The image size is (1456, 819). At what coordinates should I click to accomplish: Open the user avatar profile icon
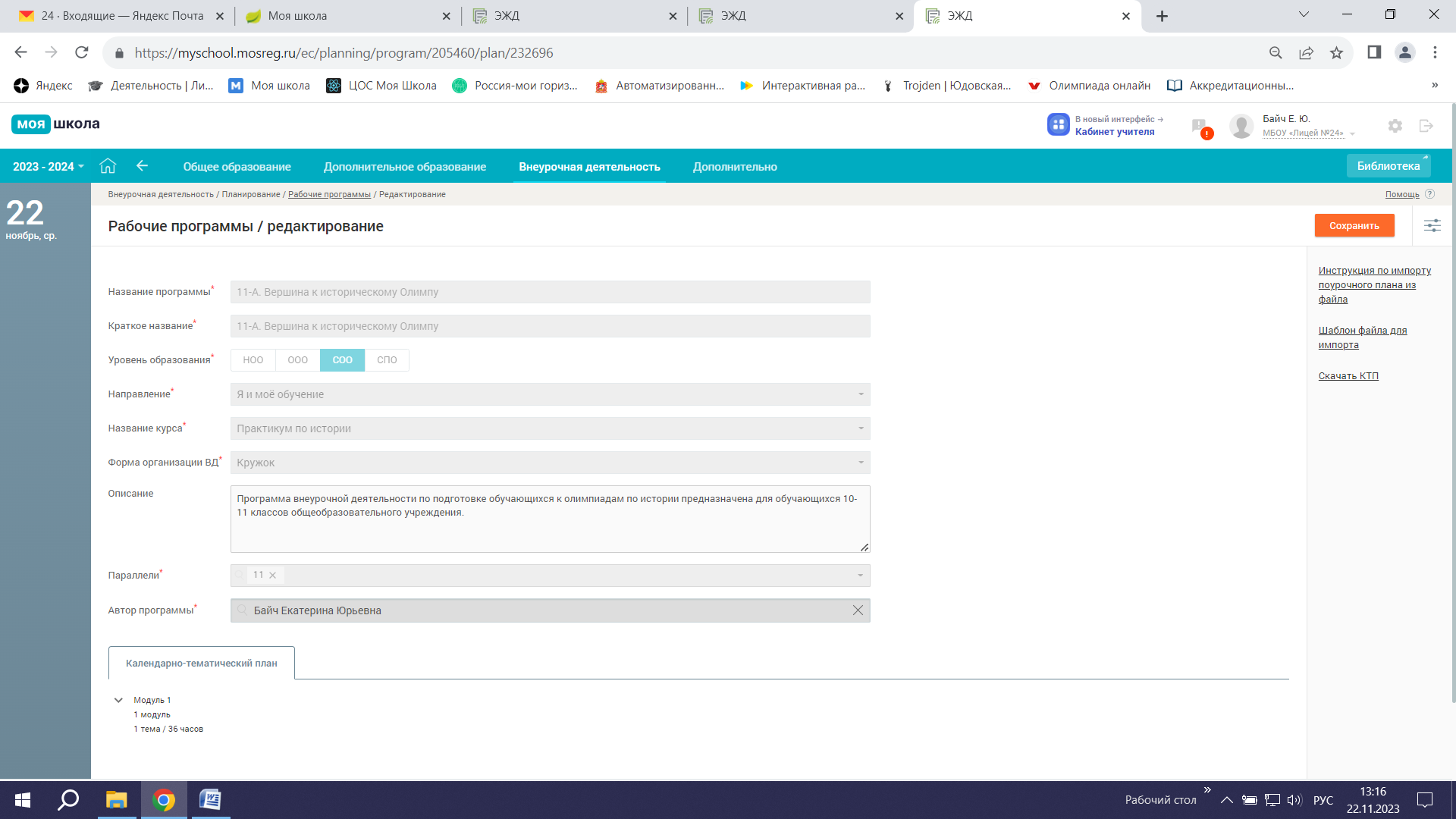[1241, 126]
